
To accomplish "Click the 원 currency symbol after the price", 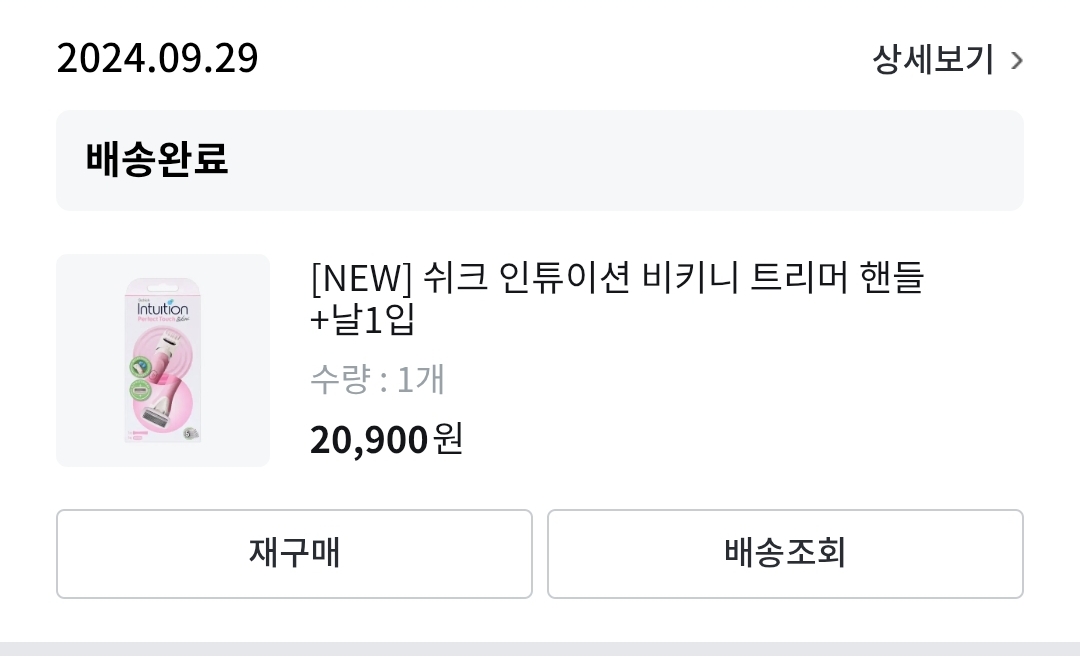I will pos(449,439).
